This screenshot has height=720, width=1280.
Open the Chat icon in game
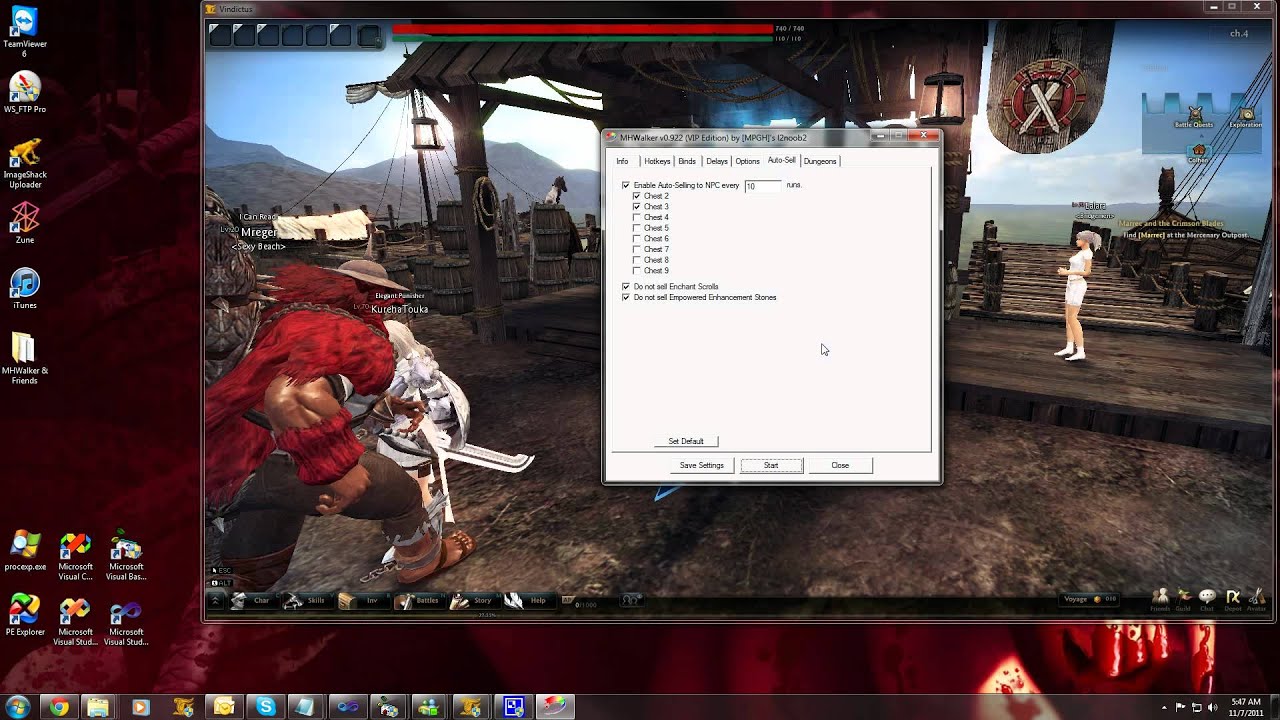[1208, 600]
